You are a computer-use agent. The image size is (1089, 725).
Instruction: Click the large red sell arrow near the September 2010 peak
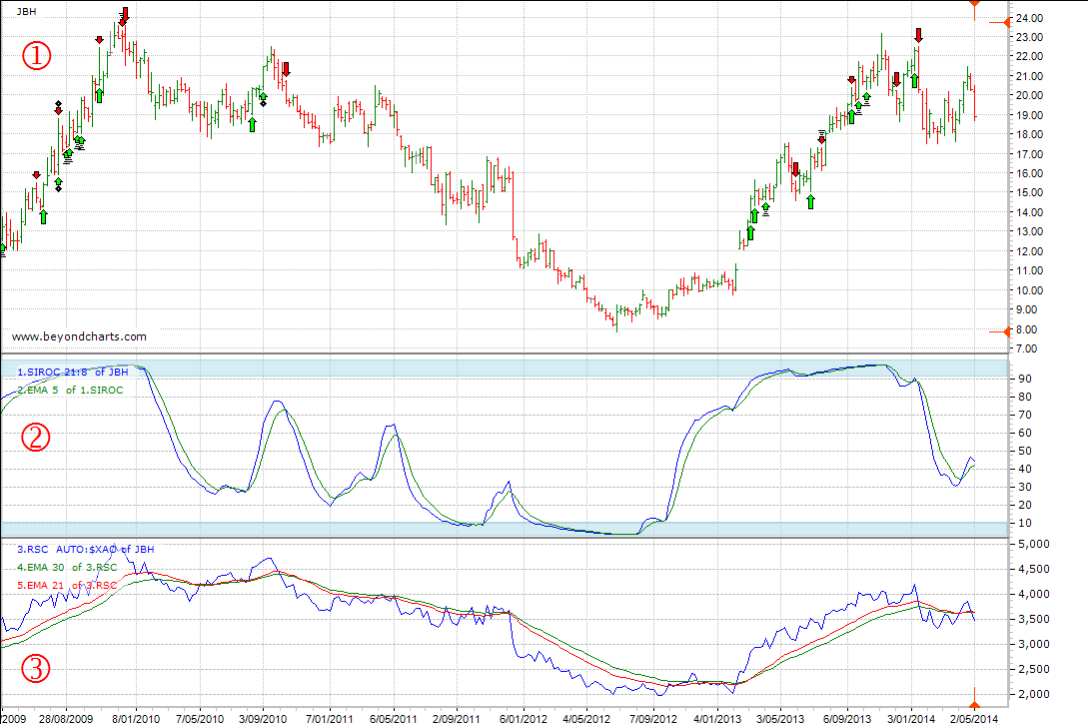(286, 69)
